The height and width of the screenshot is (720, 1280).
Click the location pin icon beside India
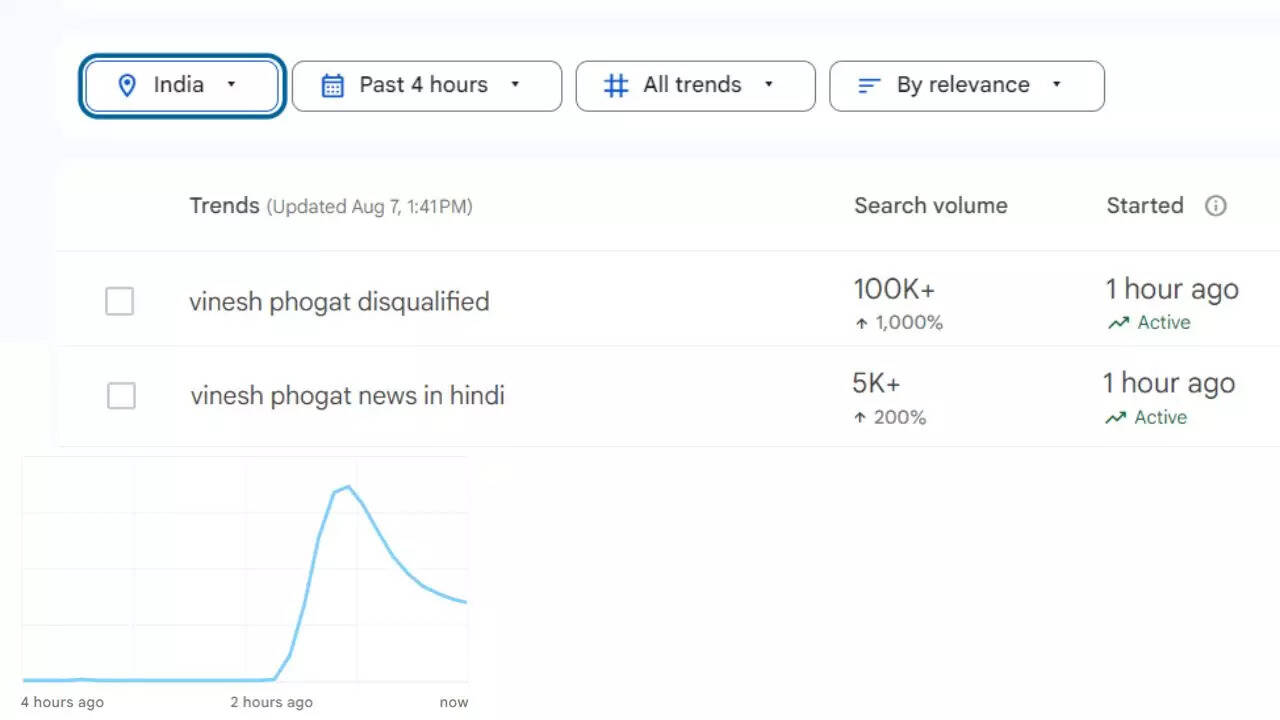127,86
